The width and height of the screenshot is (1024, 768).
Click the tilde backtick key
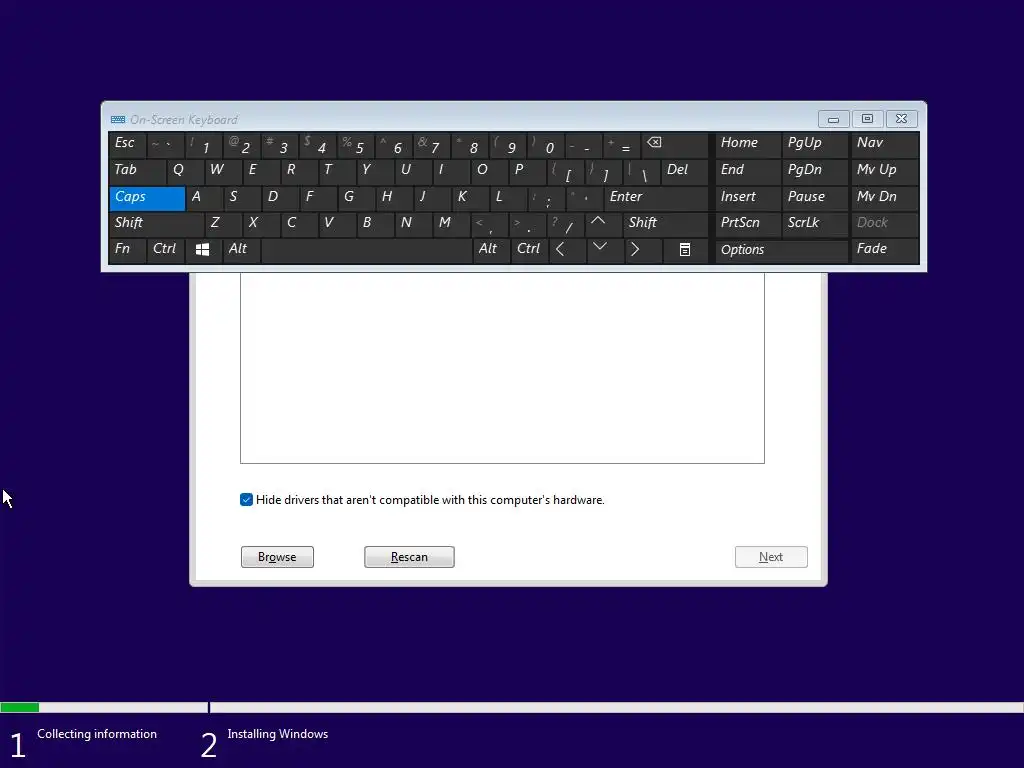(166, 144)
